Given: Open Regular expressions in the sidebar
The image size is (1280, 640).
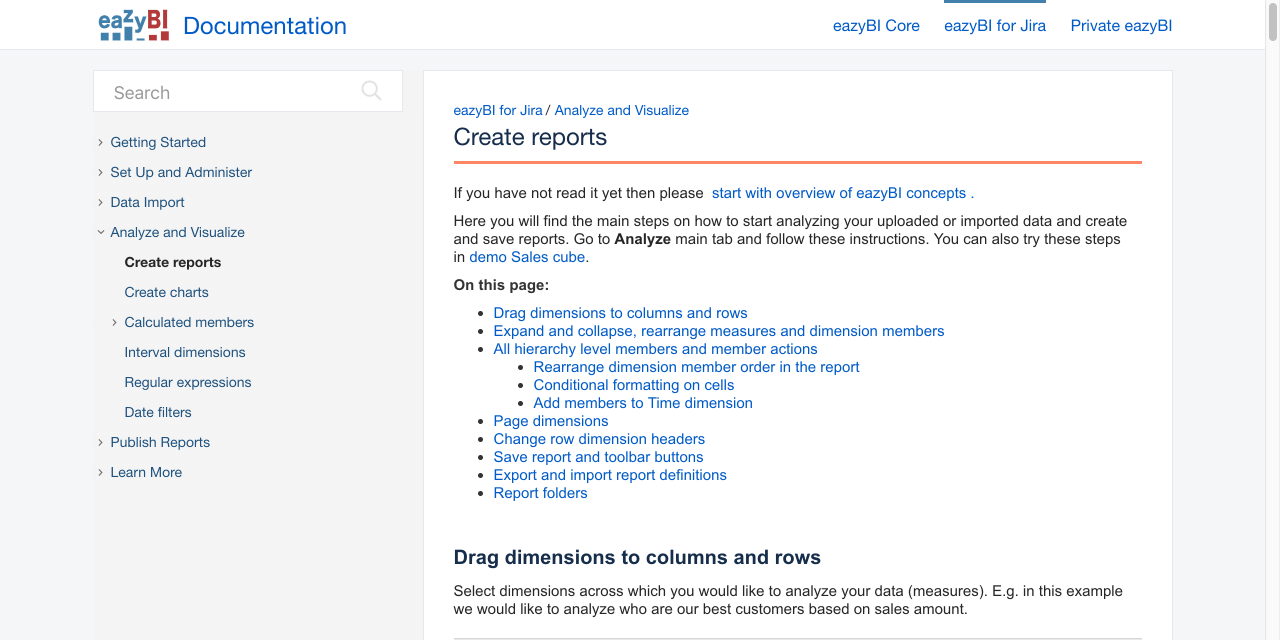Looking at the screenshot, I should pyautogui.click(x=188, y=382).
